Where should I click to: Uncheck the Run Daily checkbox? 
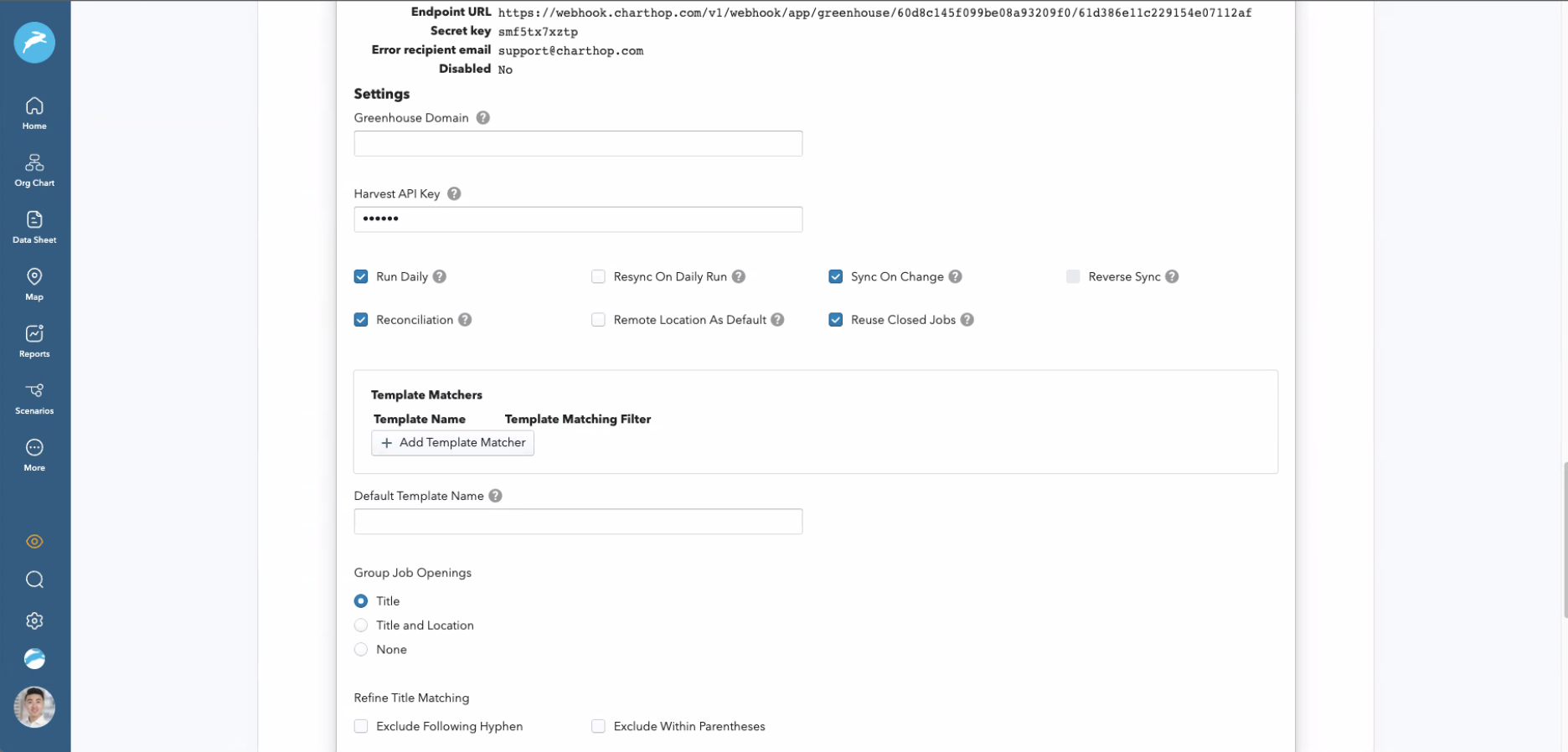(x=361, y=276)
